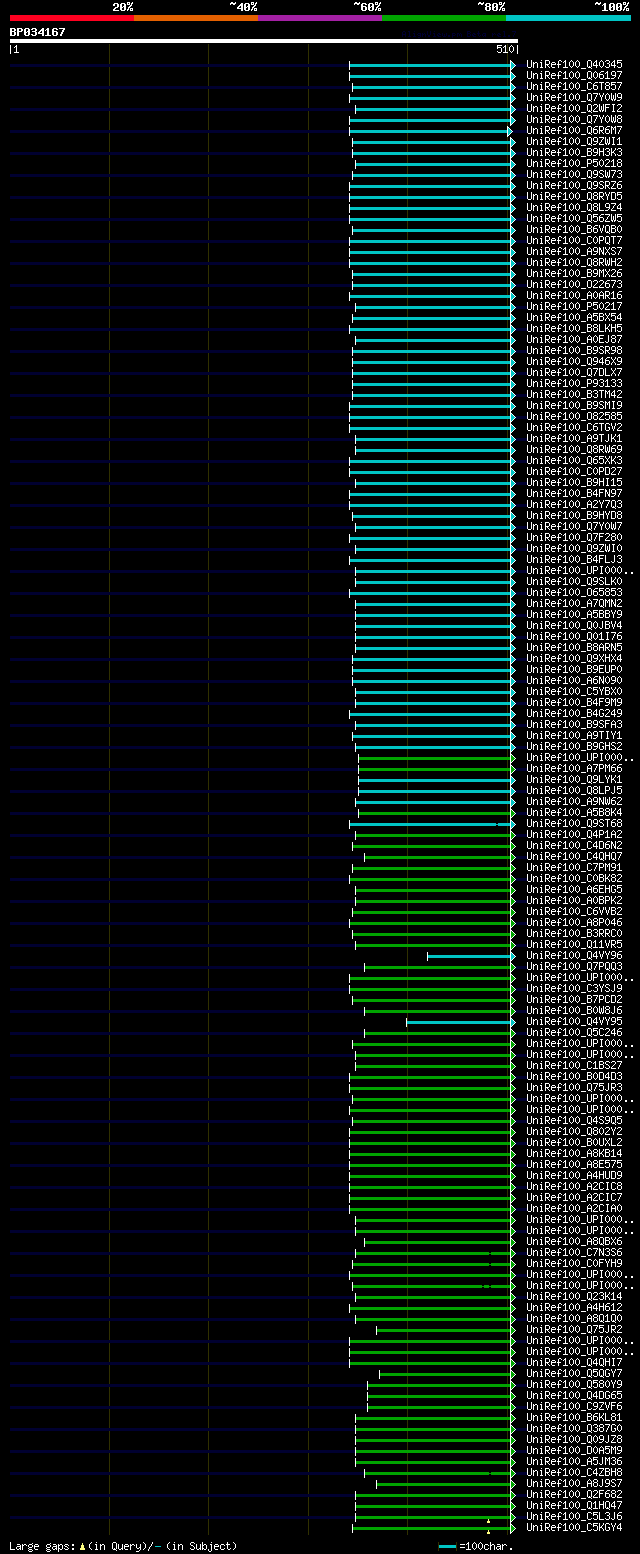Select hit label UniRef100_O22673
The image size is (640, 1554).
click(x=574, y=284)
